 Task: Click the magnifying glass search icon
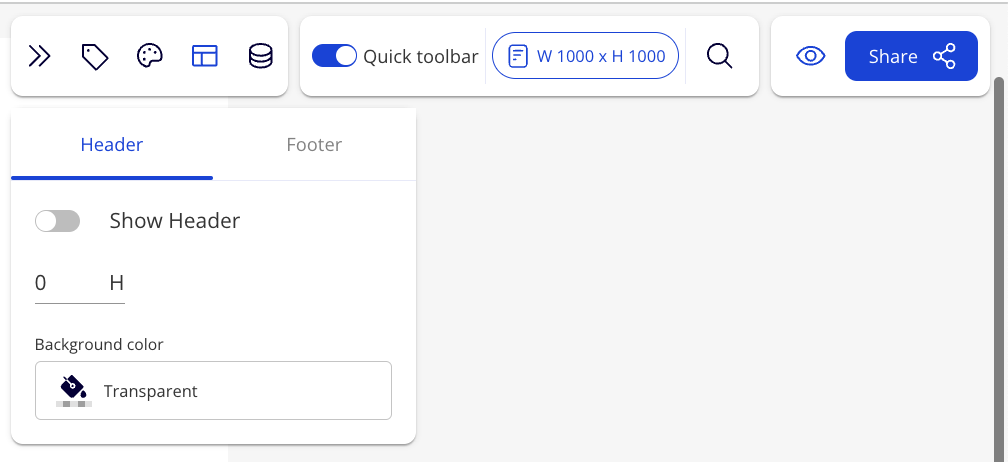[720, 56]
